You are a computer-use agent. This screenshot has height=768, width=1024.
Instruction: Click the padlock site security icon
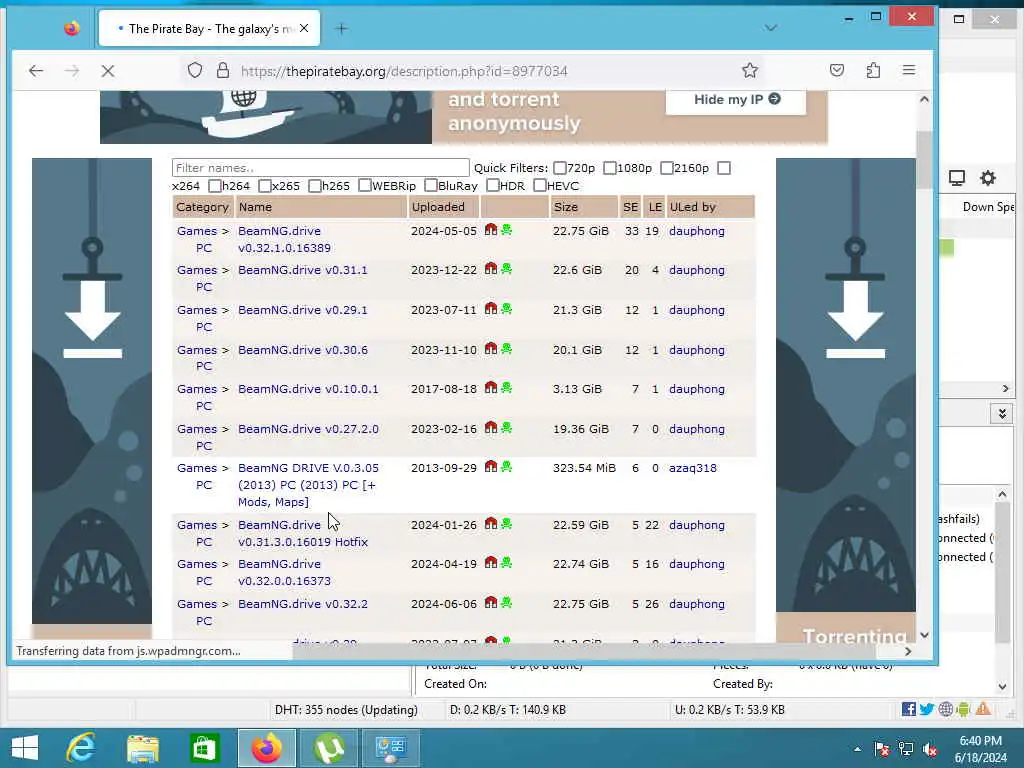(x=223, y=71)
